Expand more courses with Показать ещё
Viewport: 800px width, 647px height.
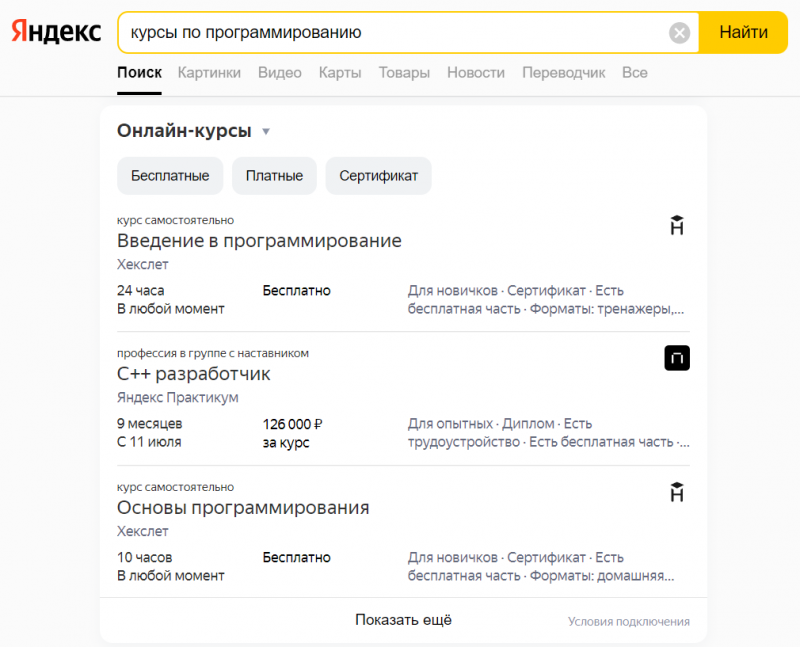click(x=403, y=620)
